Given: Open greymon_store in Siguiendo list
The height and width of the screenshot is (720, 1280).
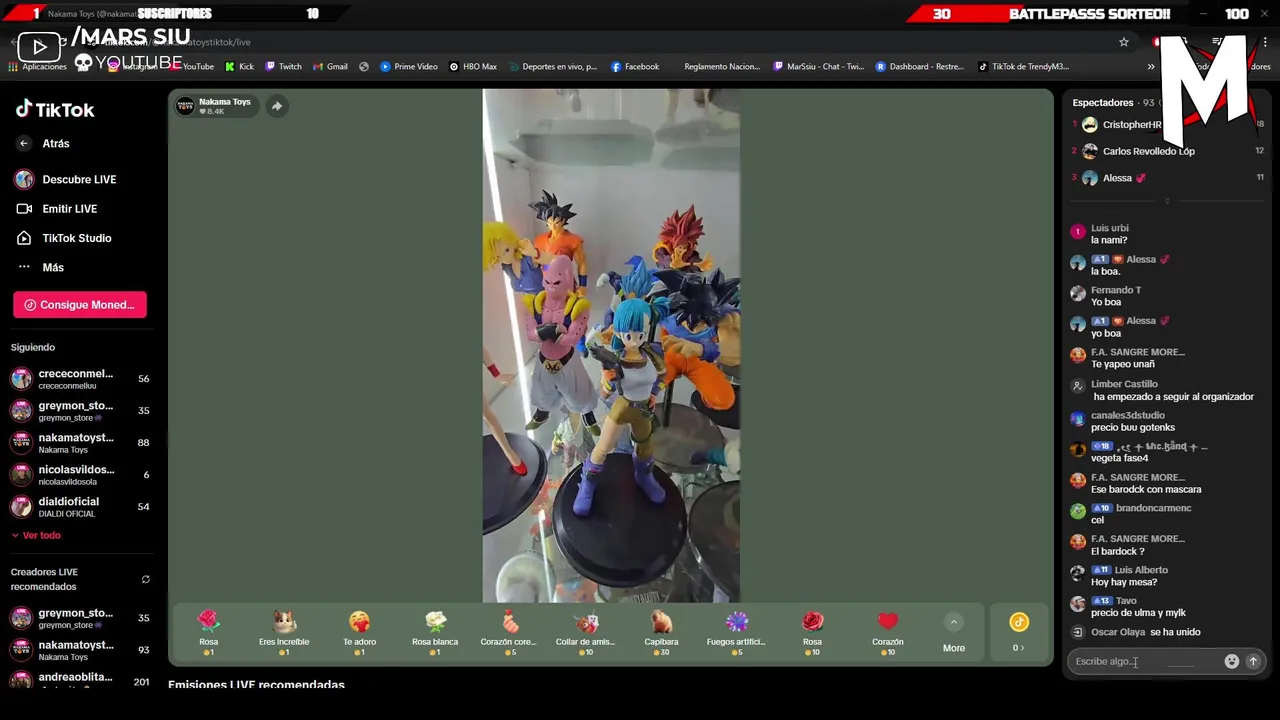Looking at the screenshot, I should (x=80, y=411).
